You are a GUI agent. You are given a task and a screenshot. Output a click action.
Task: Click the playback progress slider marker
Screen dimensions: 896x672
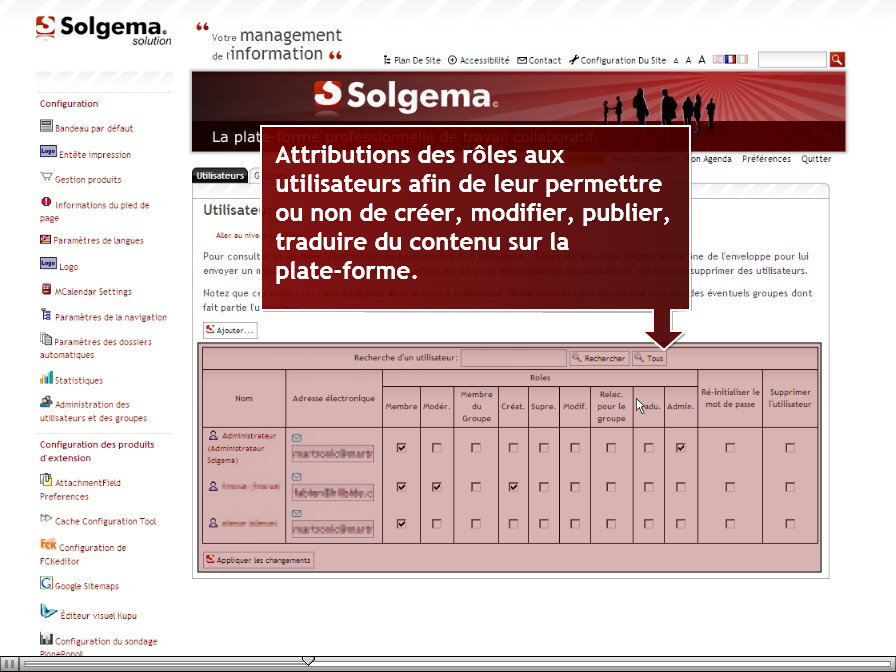[x=308, y=661]
